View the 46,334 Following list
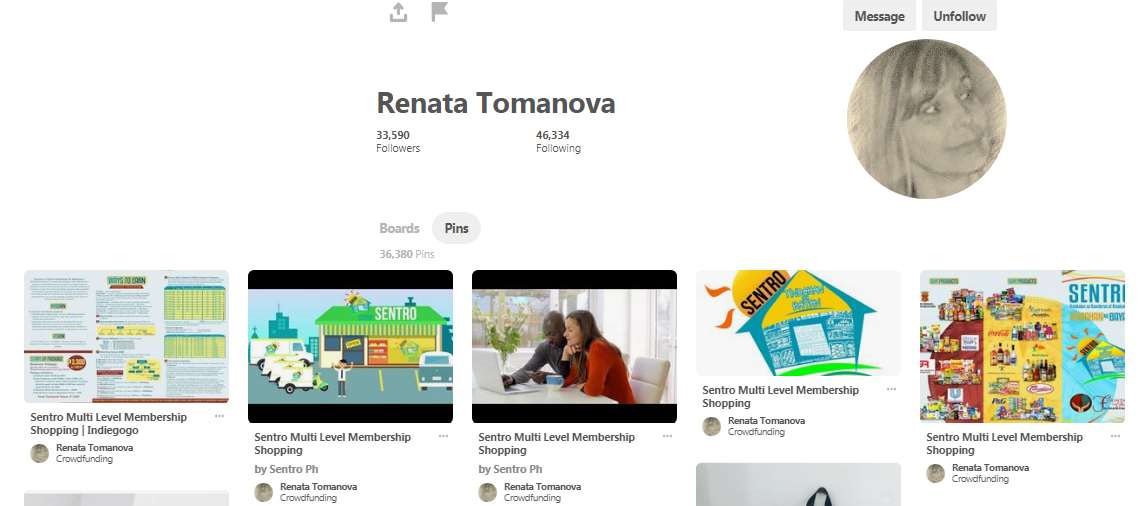 point(558,142)
